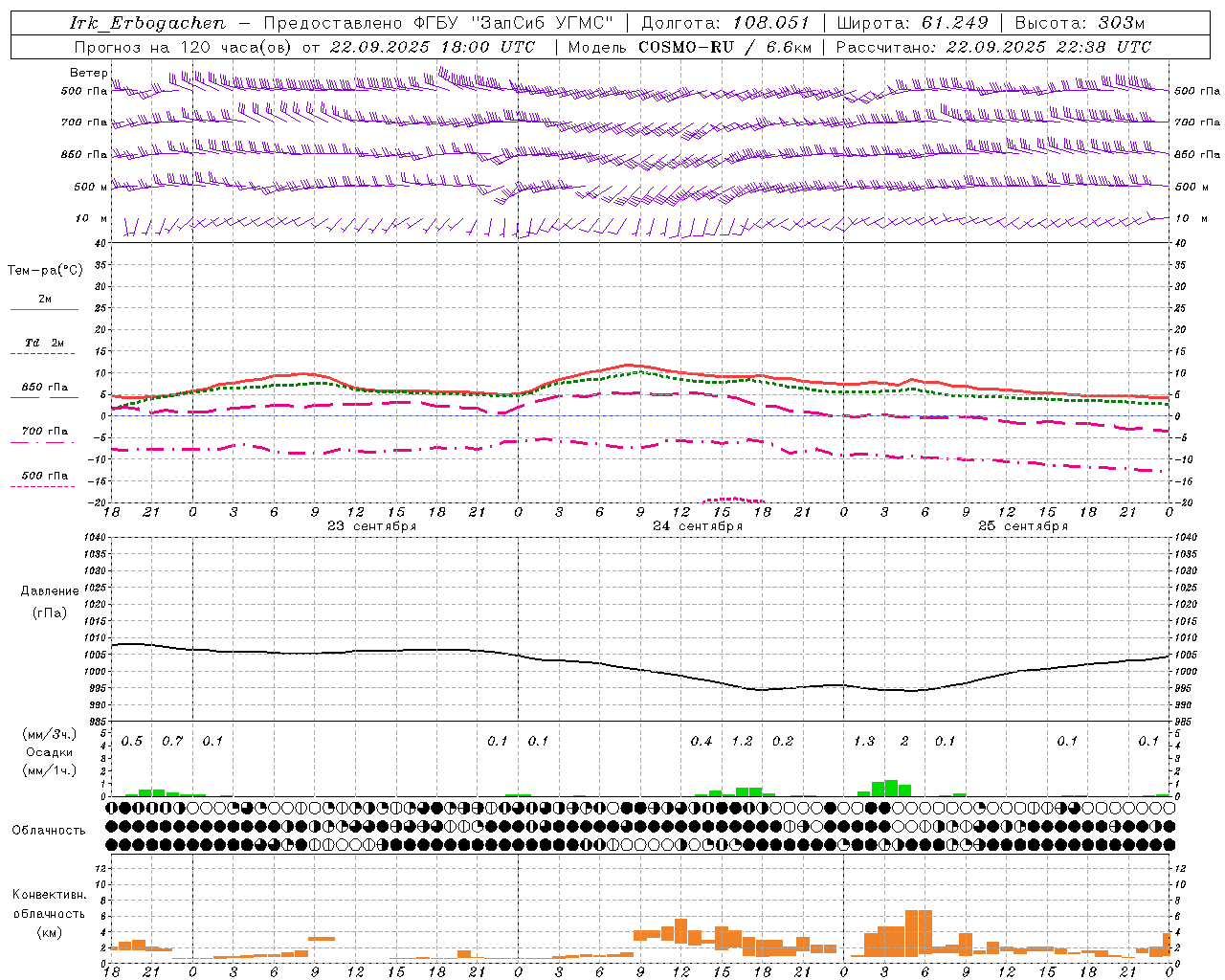This screenshot has height=980, width=1225.
Task: Click the line sample under 'Td 2м' legend
Action: point(42,354)
